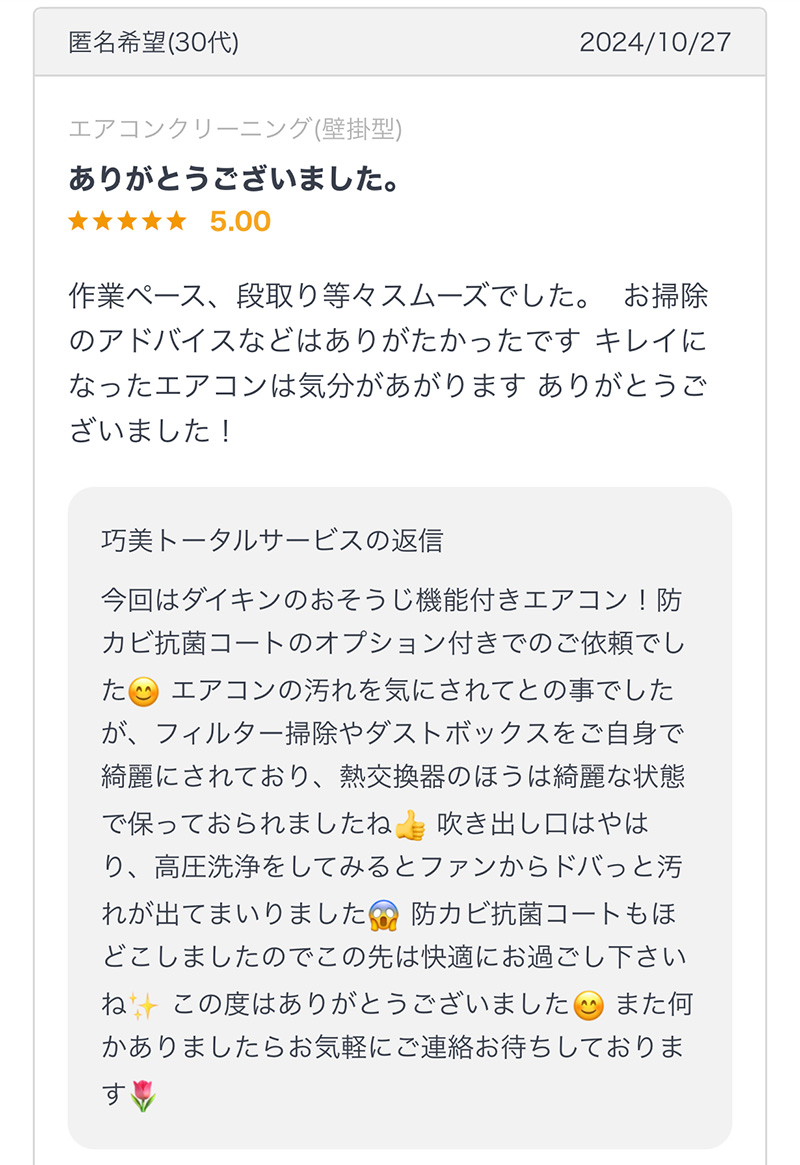Screen dimensions: 800x1165
Task: Click the smiling emoji after 依頼でした
Action: tap(143, 692)
